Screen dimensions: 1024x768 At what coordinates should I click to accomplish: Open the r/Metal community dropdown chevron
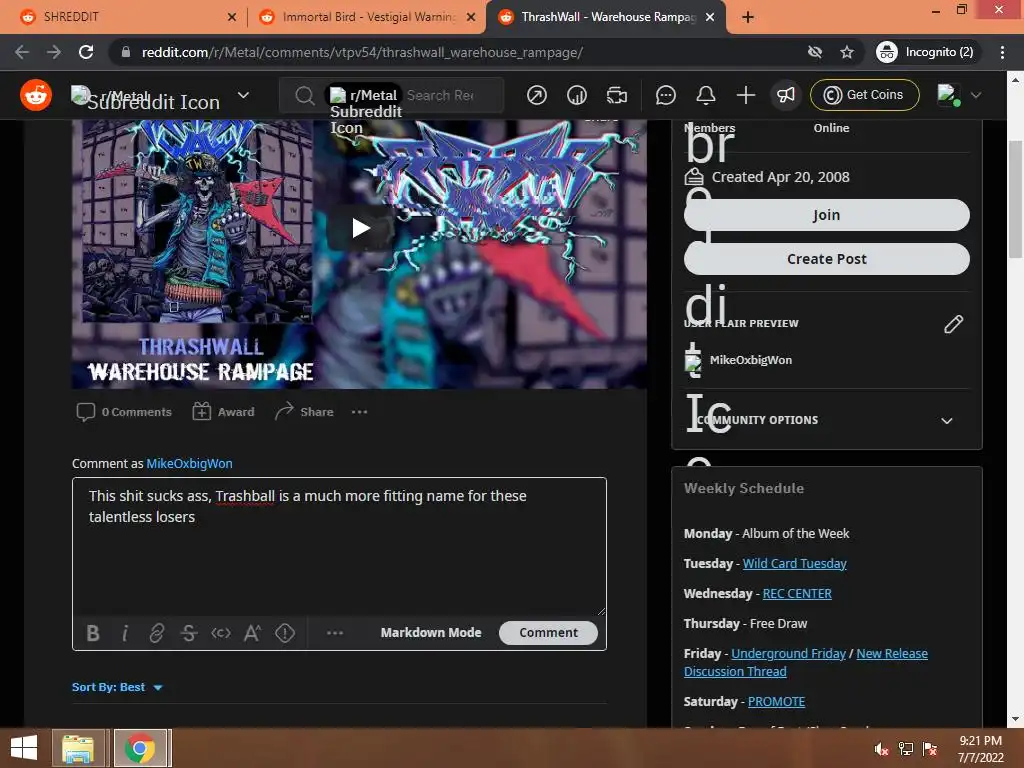(x=243, y=95)
